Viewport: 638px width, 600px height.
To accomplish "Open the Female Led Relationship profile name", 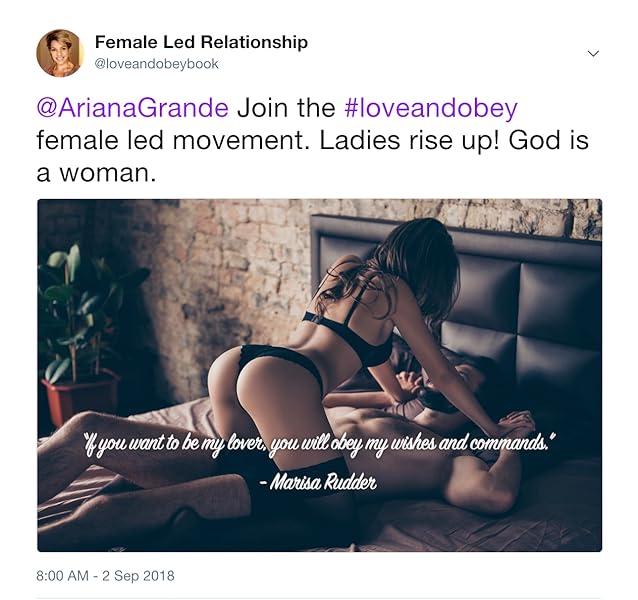I will [x=201, y=42].
